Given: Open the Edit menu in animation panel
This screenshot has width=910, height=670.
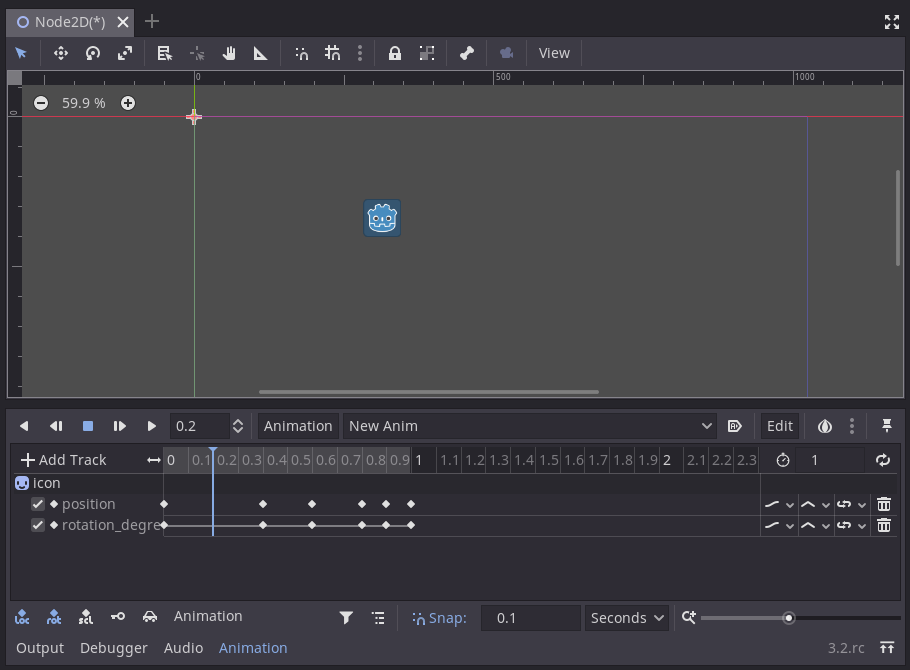Looking at the screenshot, I should 779,426.
